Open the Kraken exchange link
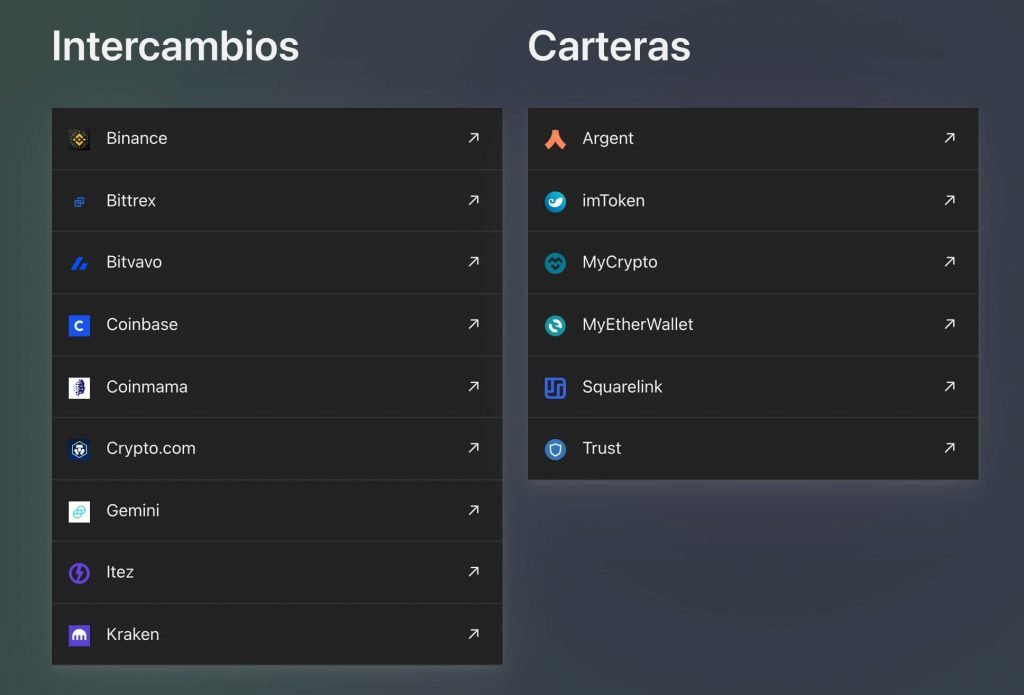 (x=132, y=635)
